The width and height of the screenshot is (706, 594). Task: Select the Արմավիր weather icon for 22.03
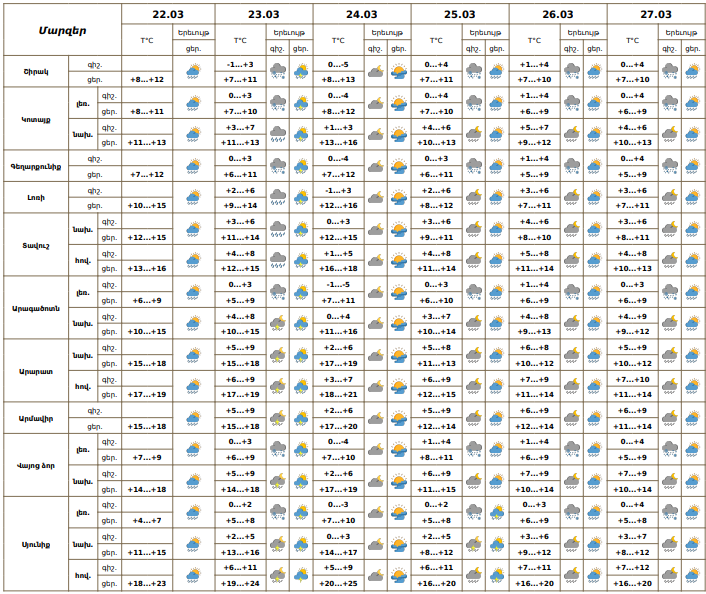pyautogui.click(x=193, y=417)
